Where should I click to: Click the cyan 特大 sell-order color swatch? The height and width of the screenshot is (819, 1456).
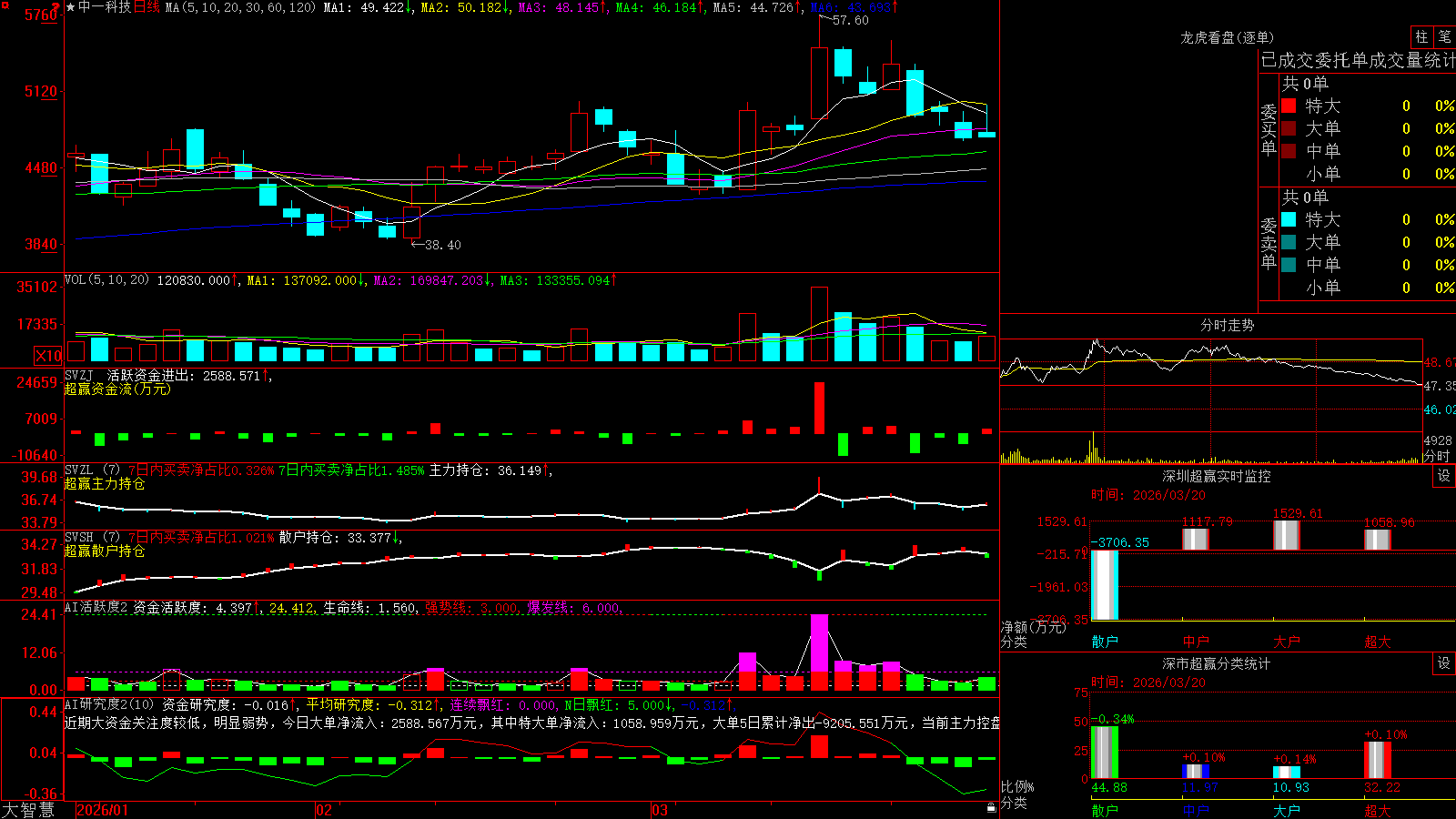[x=1289, y=219]
